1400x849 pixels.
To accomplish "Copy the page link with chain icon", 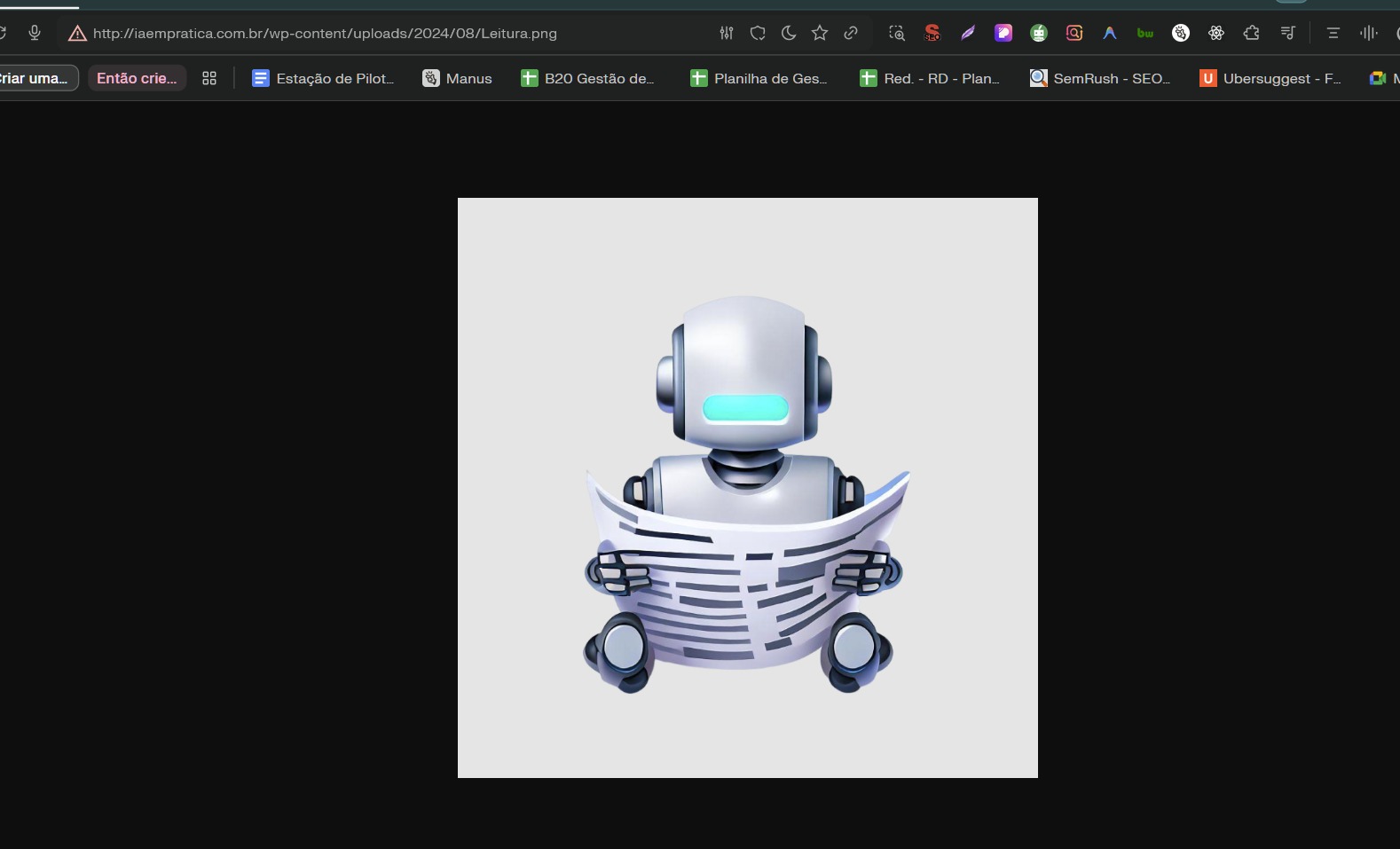I will point(851,33).
